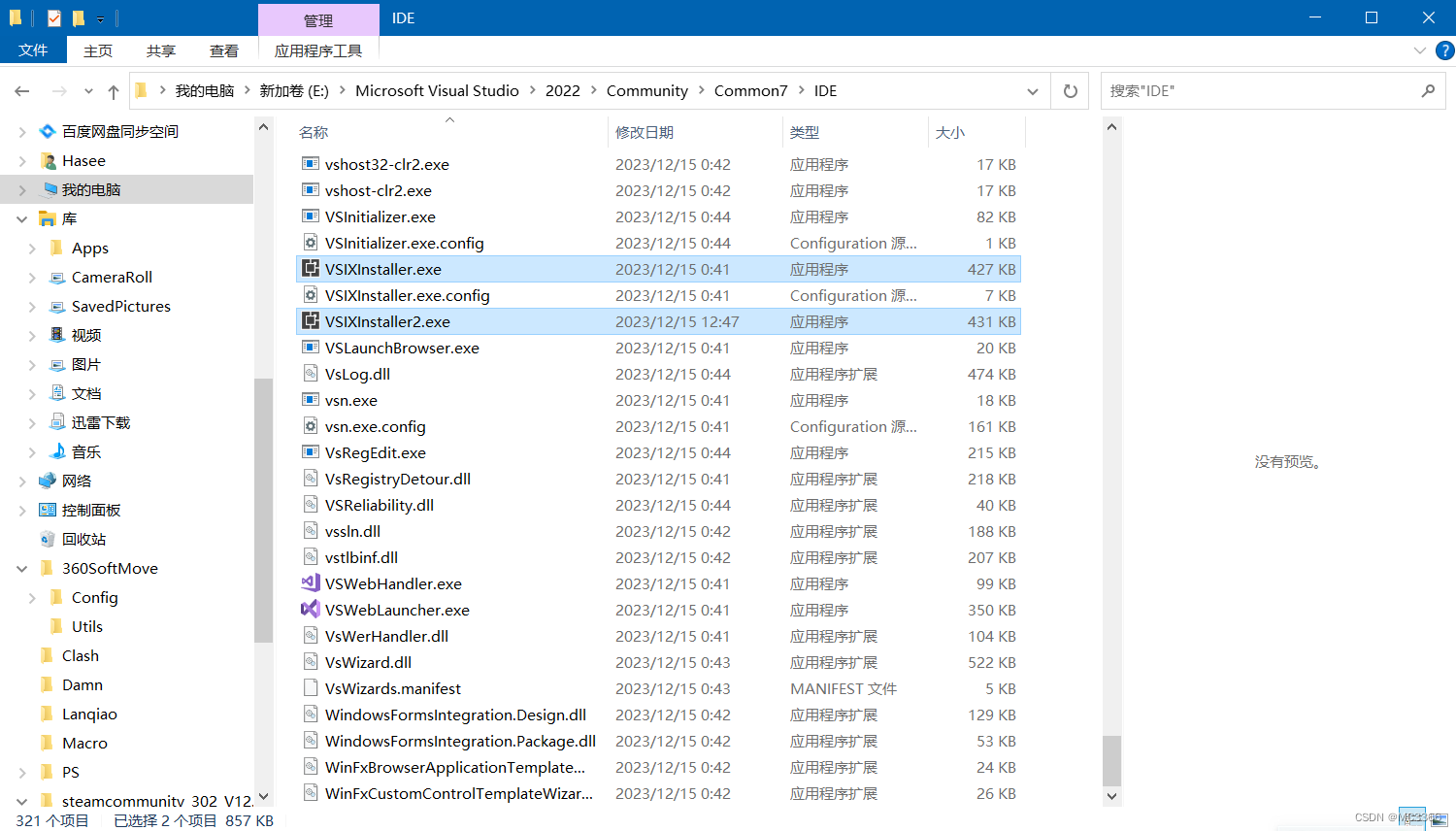Switch to large icons view button
The height and width of the screenshot is (831, 1456).
(1439, 820)
